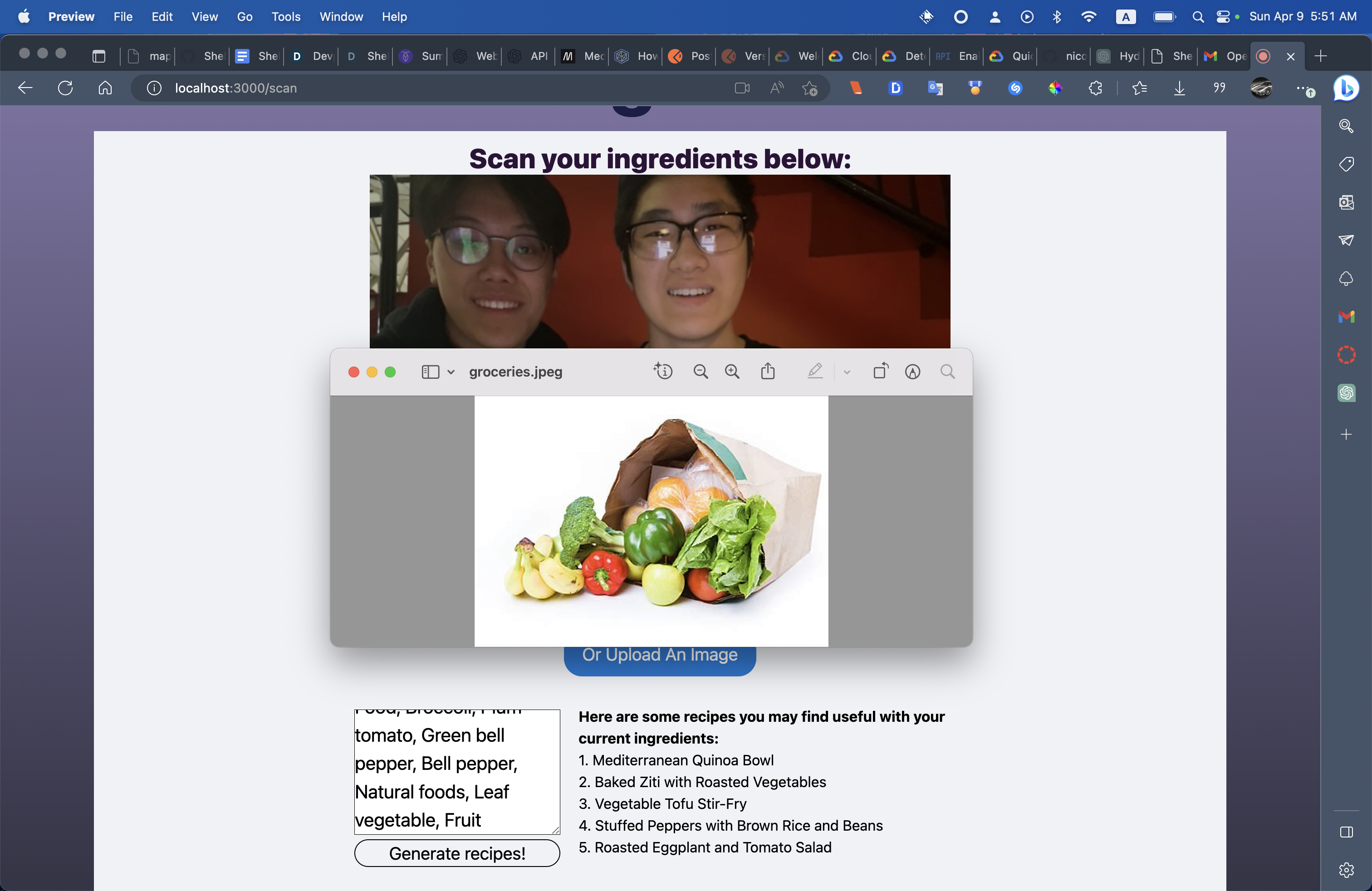Toggle macOS Control Center in menu bar

[x=1223, y=17]
